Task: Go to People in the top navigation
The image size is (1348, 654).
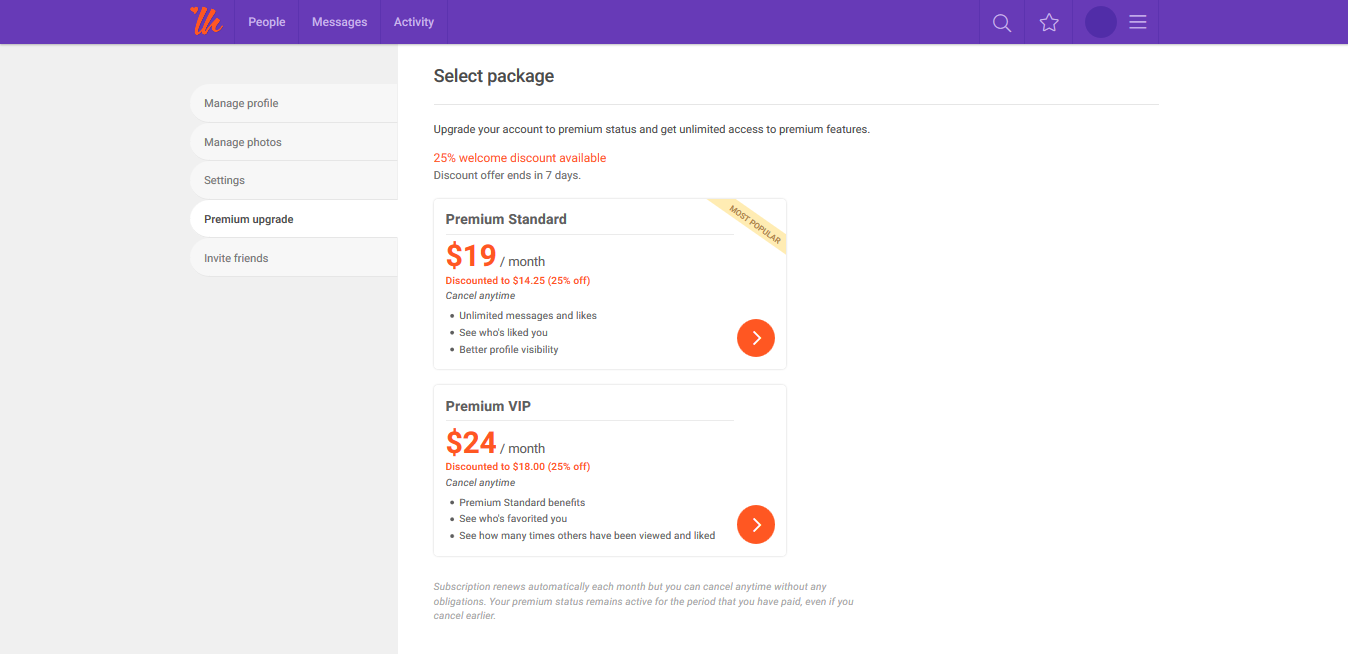Action: tap(267, 22)
